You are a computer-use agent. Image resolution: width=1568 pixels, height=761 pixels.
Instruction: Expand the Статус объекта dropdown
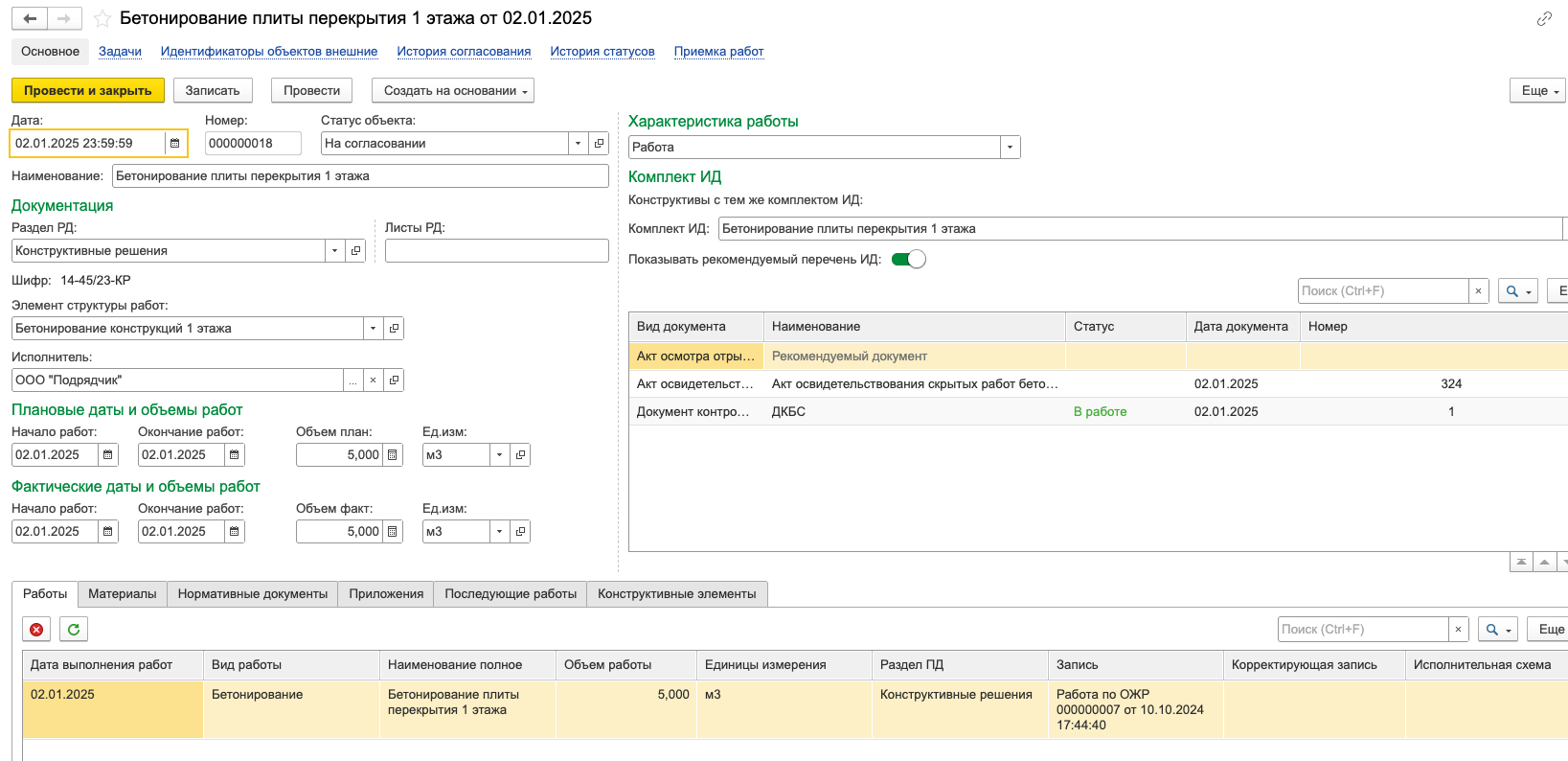coord(578,144)
